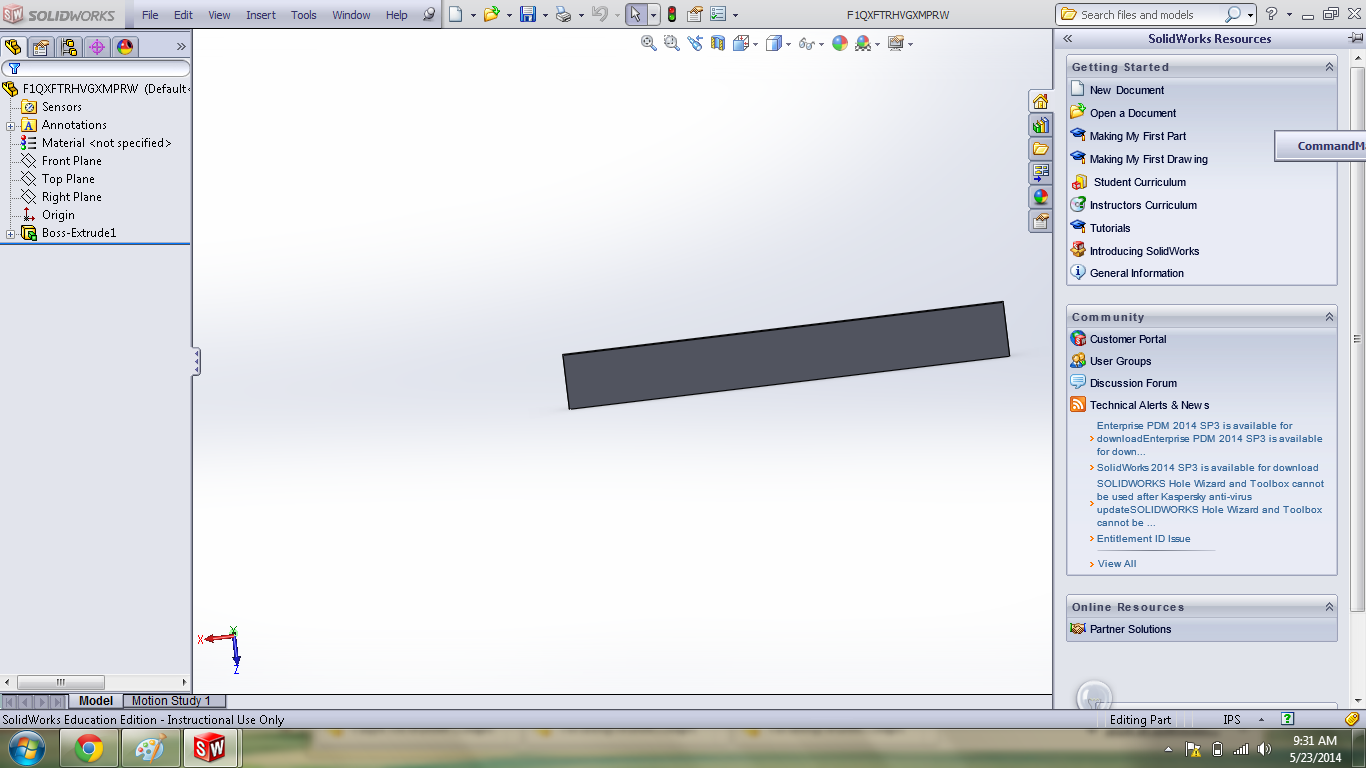Click Making My First Part link

click(1138, 136)
